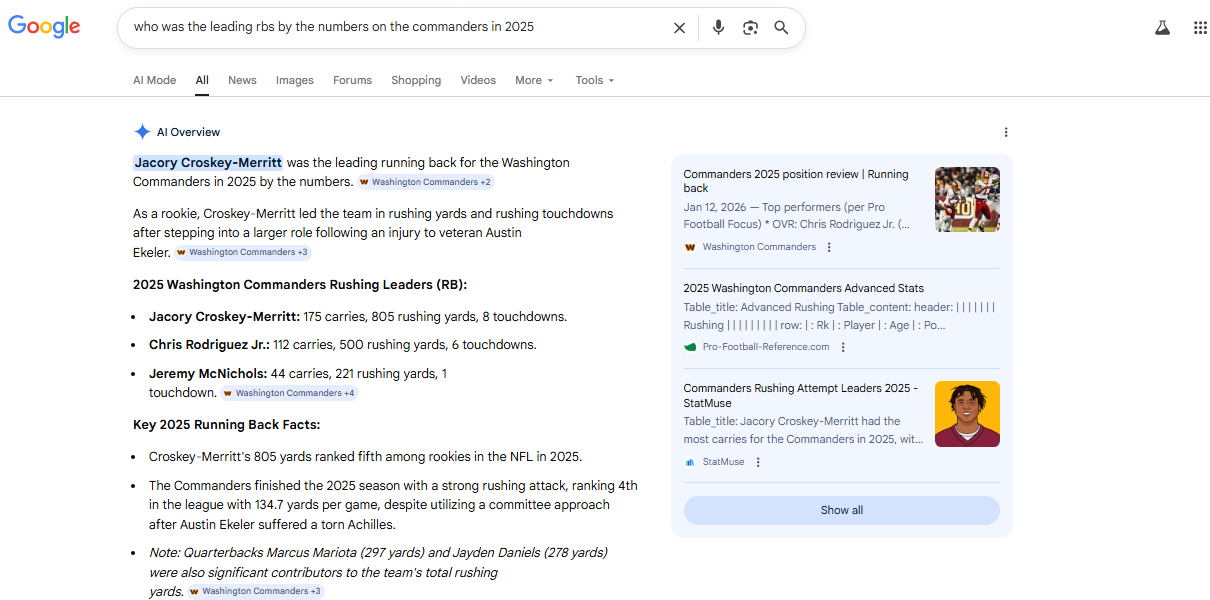This screenshot has height=600, width=1210.
Task: Switch to the News tab
Action: 242,80
